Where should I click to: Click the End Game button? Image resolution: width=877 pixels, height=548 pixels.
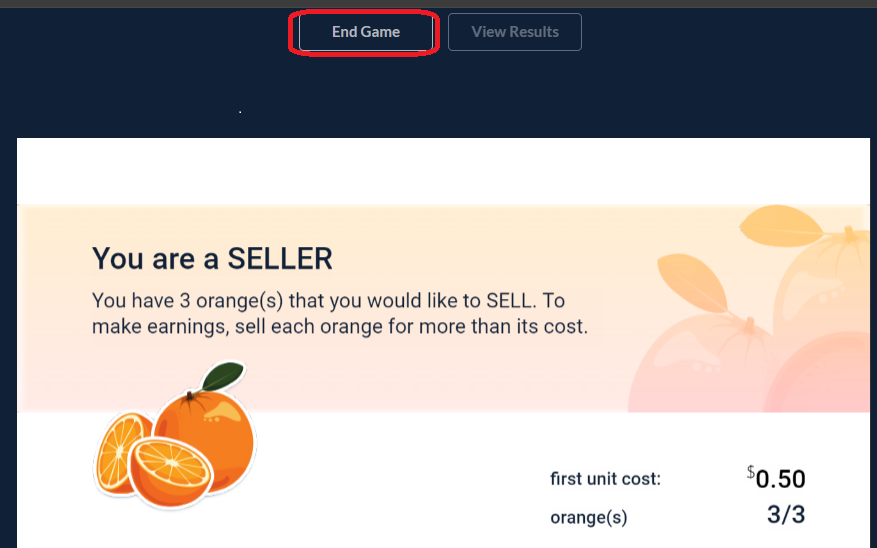pyautogui.click(x=366, y=32)
